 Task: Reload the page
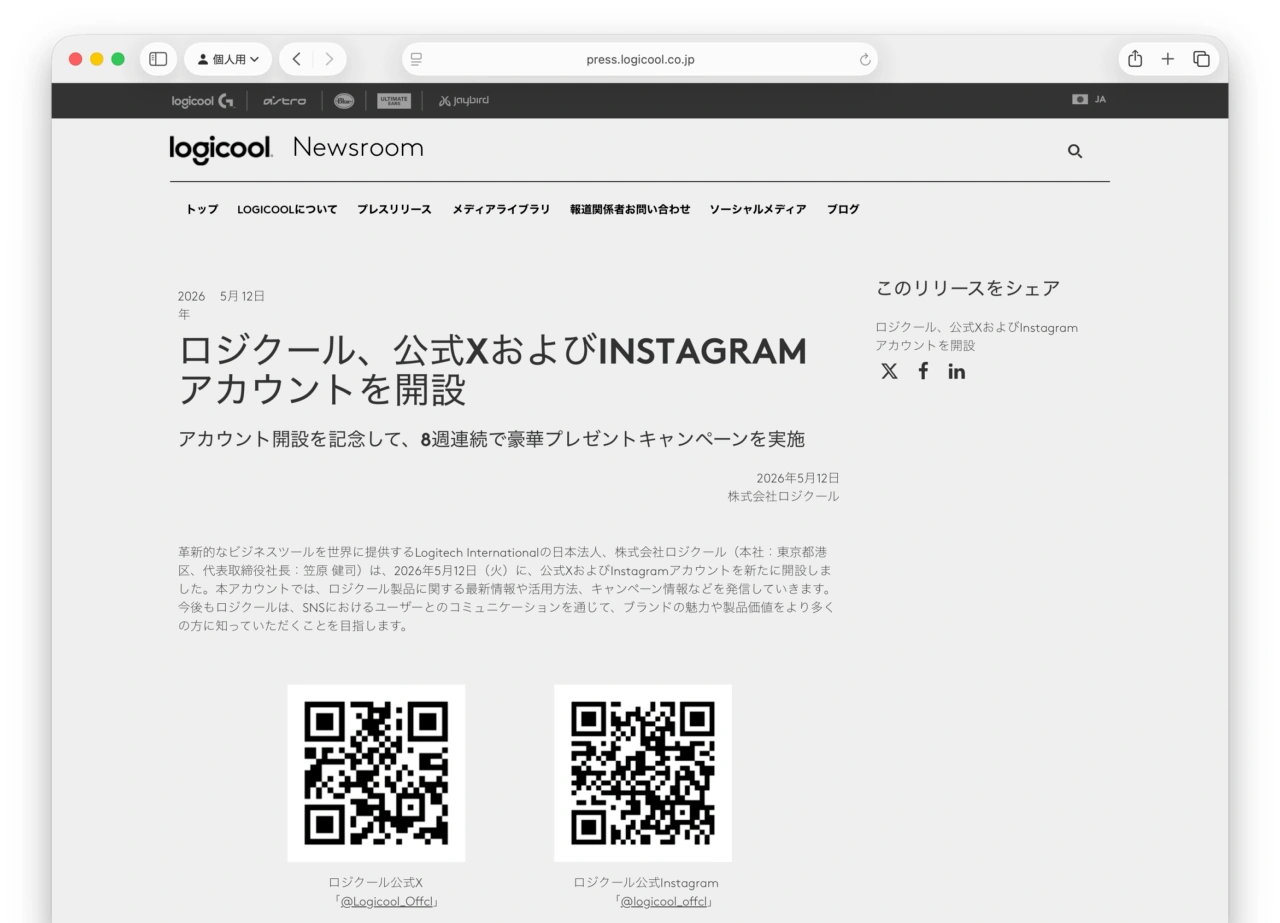pos(865,59)
